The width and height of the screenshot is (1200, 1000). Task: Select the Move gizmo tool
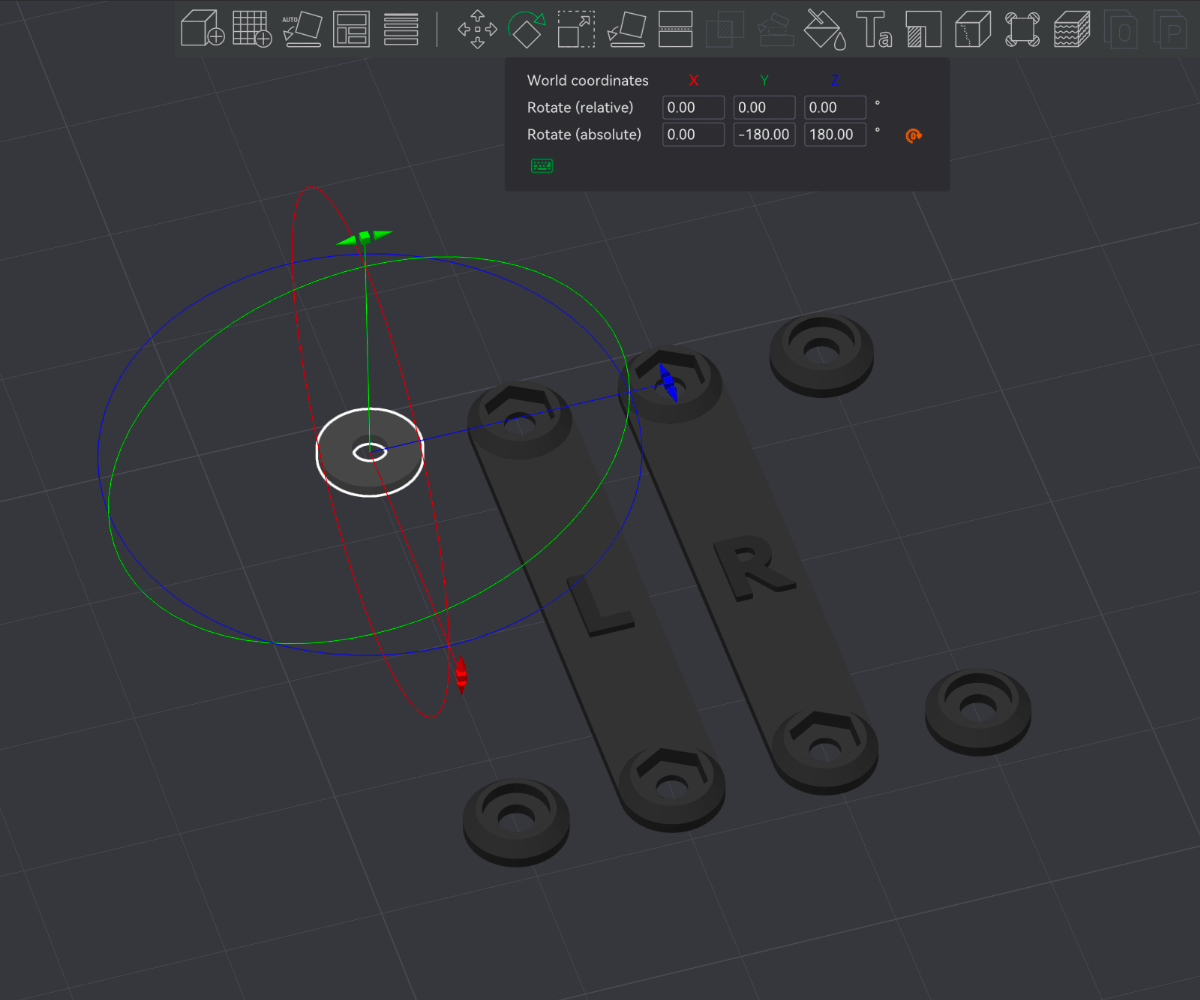(x=478, y=29)
